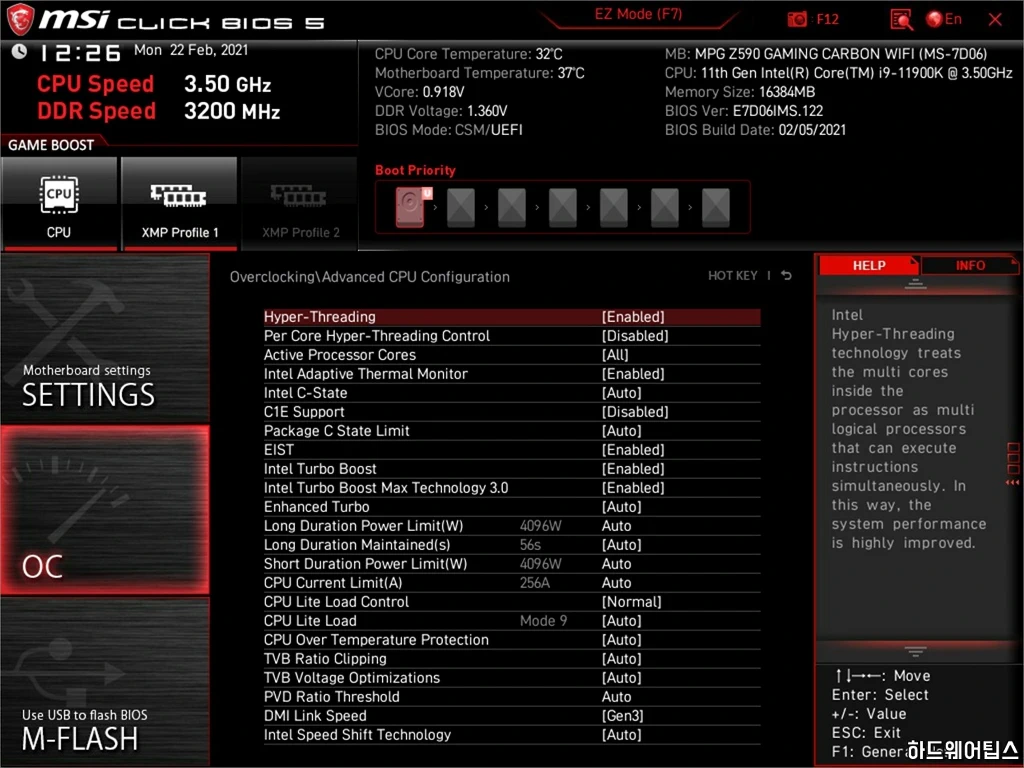The height and width of the screenshot is (768, 1024).
Task: Click the clock time display
Action: (80, 52)
